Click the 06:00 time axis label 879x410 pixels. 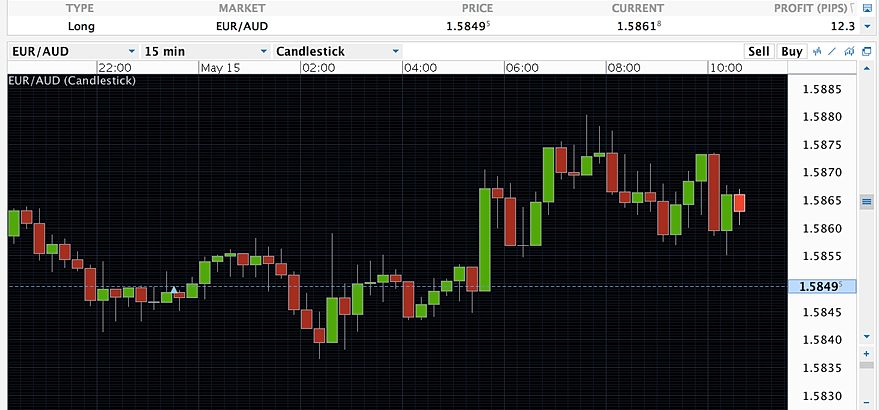[522, 68]
